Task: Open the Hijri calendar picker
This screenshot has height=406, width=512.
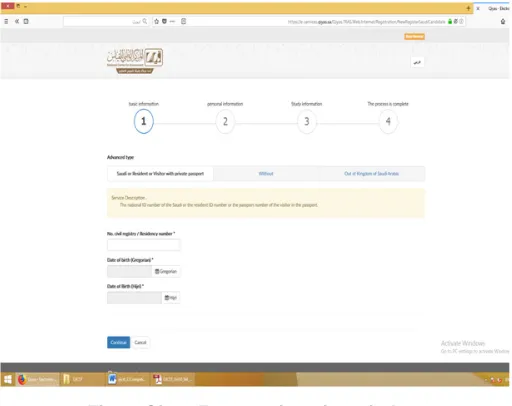Action: pyautogui.click(x=171, y=298)
